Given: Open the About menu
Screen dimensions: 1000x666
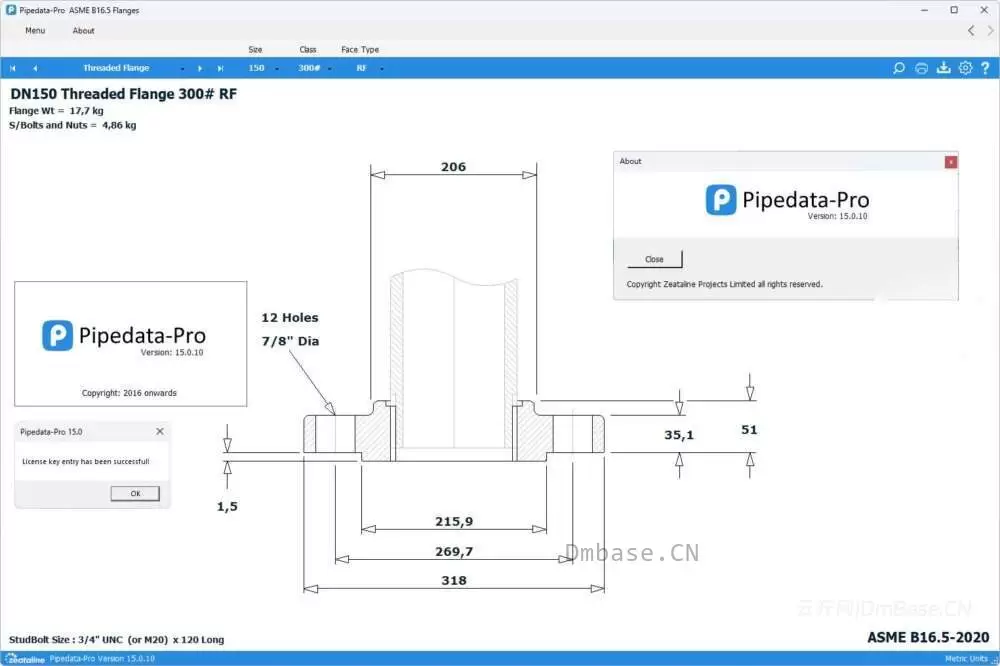Looking at the screenshot, I should [x=83, y=31].
